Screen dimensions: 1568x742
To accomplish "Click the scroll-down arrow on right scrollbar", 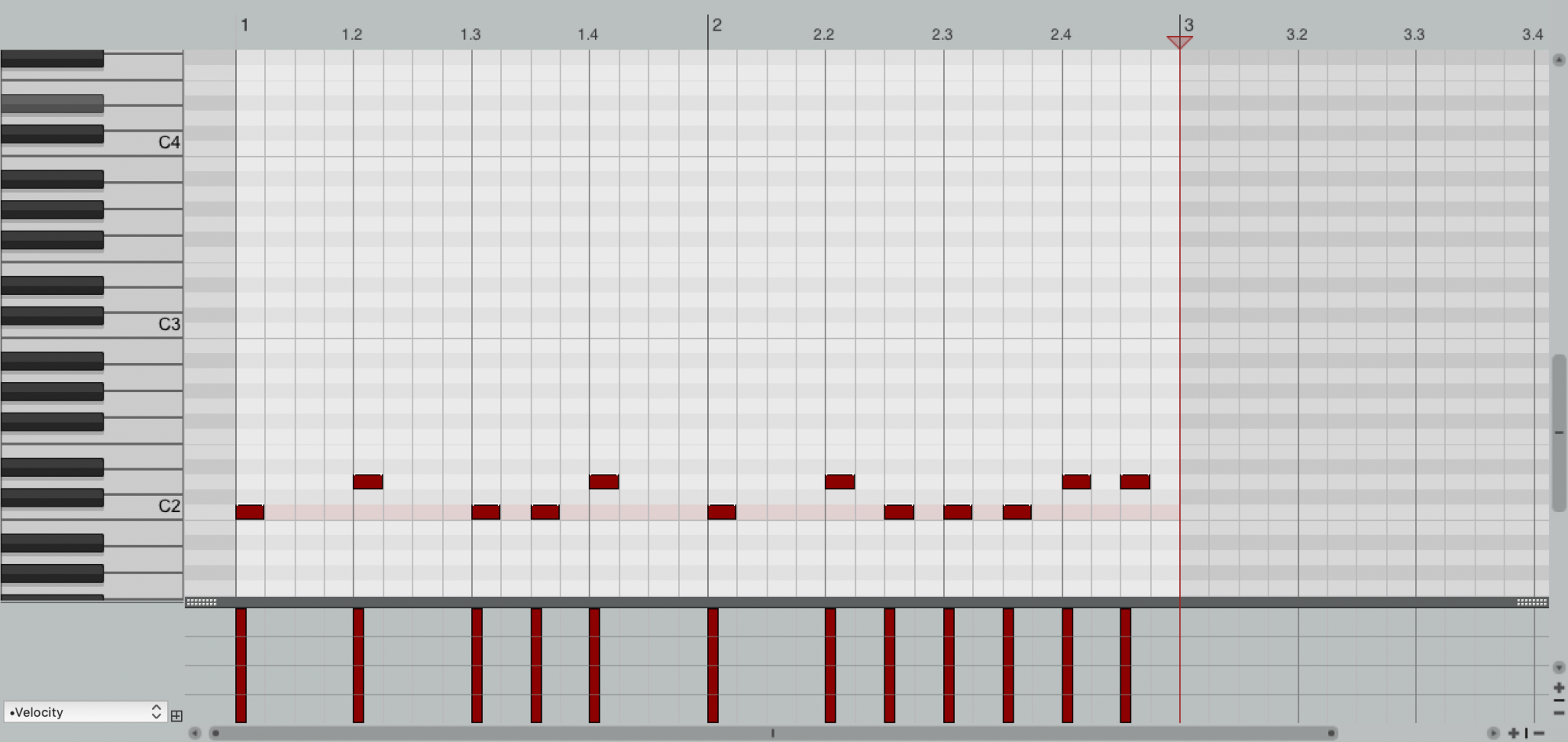I will click(x=1559, y=666).
